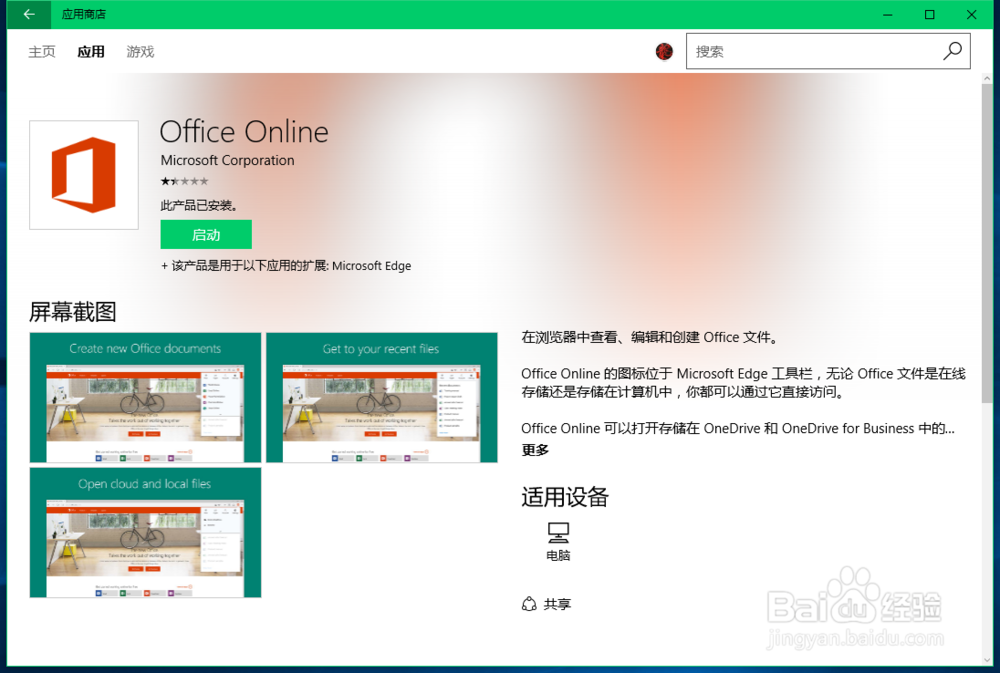Expand the Microsoft Edge extension note
Screen dimensions: 1000x673
coord(286,265)
